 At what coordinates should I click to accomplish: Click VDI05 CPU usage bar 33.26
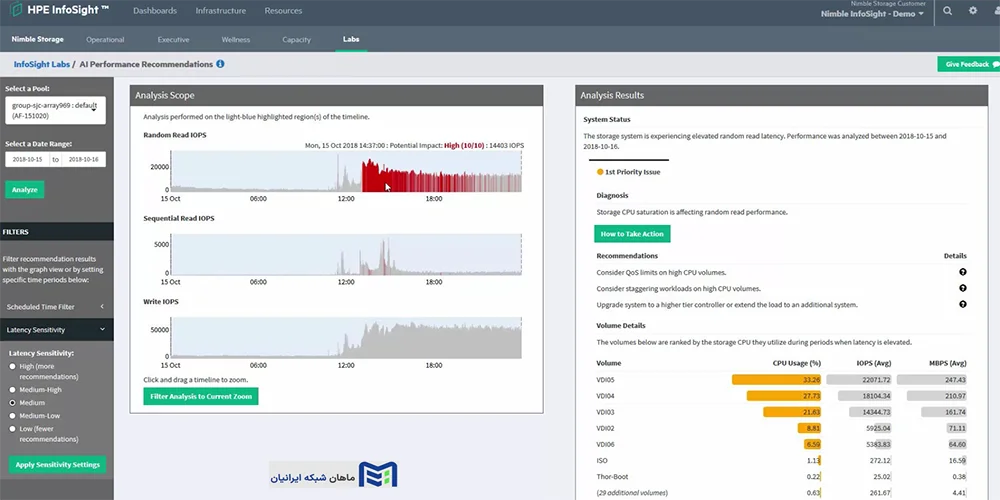(x=777, y=379)
